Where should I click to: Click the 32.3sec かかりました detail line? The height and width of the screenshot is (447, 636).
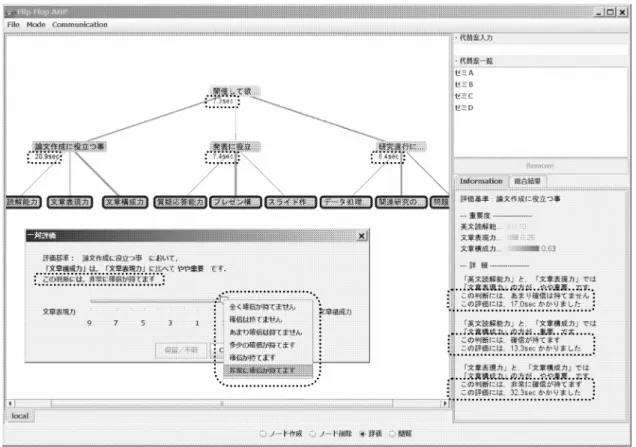point(520,393)
